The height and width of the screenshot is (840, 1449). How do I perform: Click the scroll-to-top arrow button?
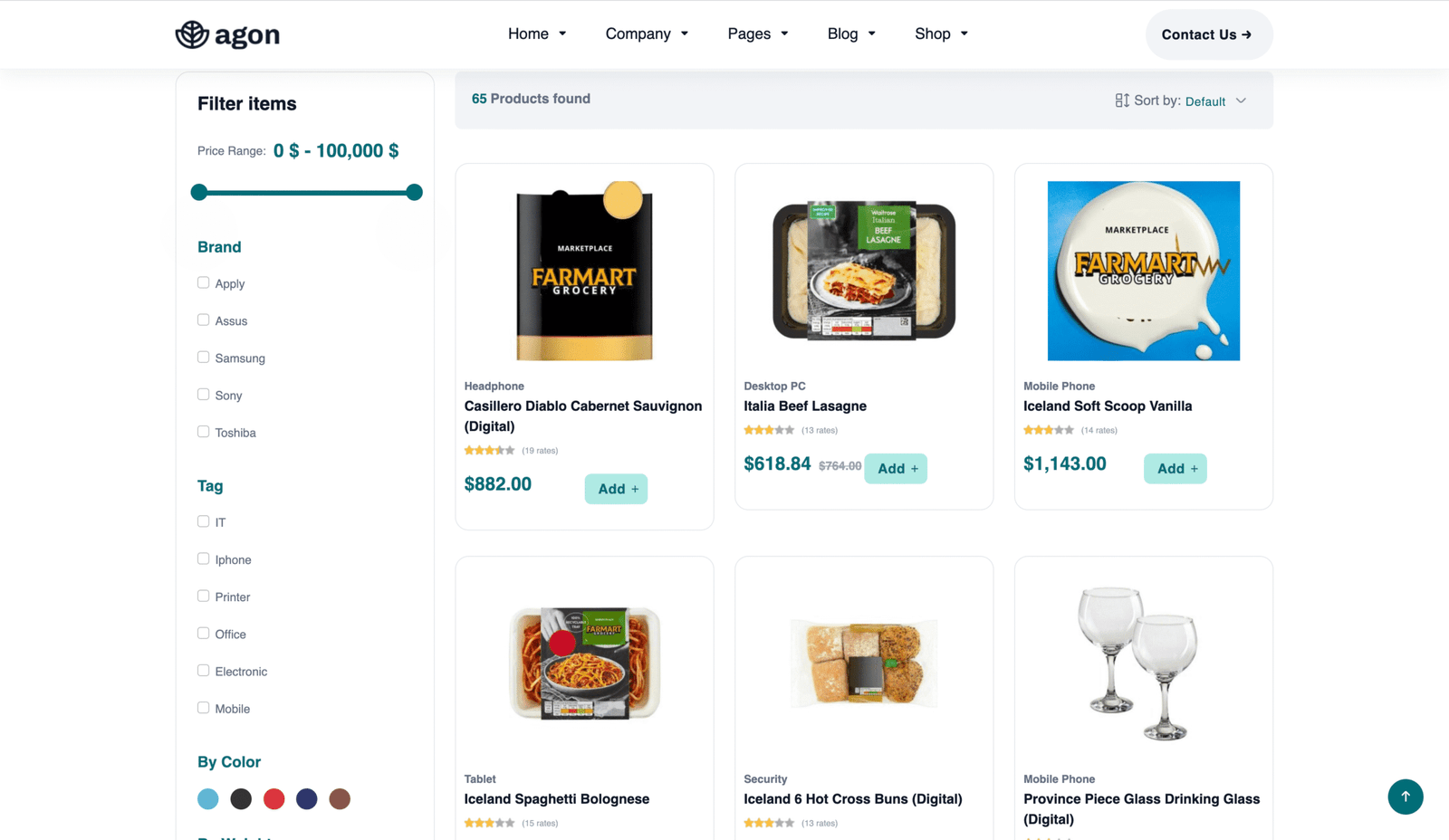tap(1405, 797)
